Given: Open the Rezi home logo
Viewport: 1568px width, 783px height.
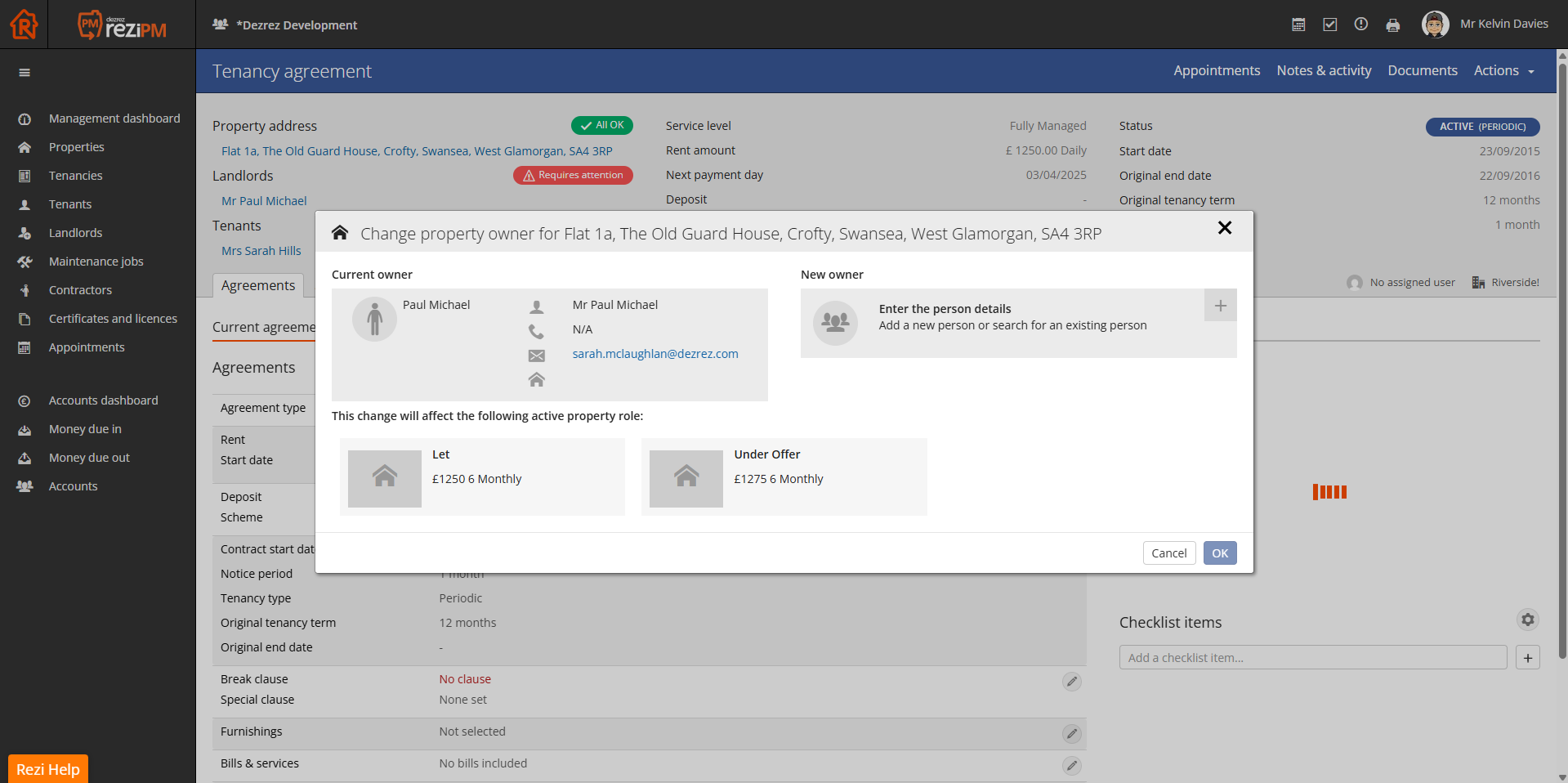Looking at the screenshot, I should coord(24,25).
